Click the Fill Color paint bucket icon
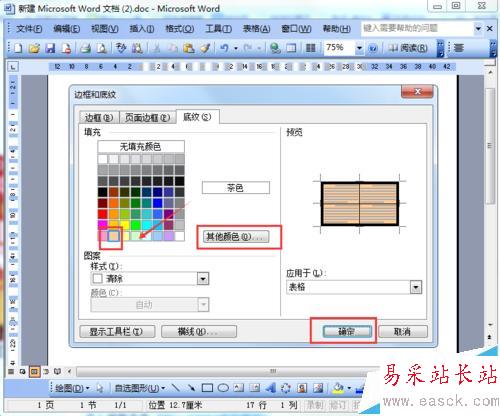 click(x=338, y=388)
